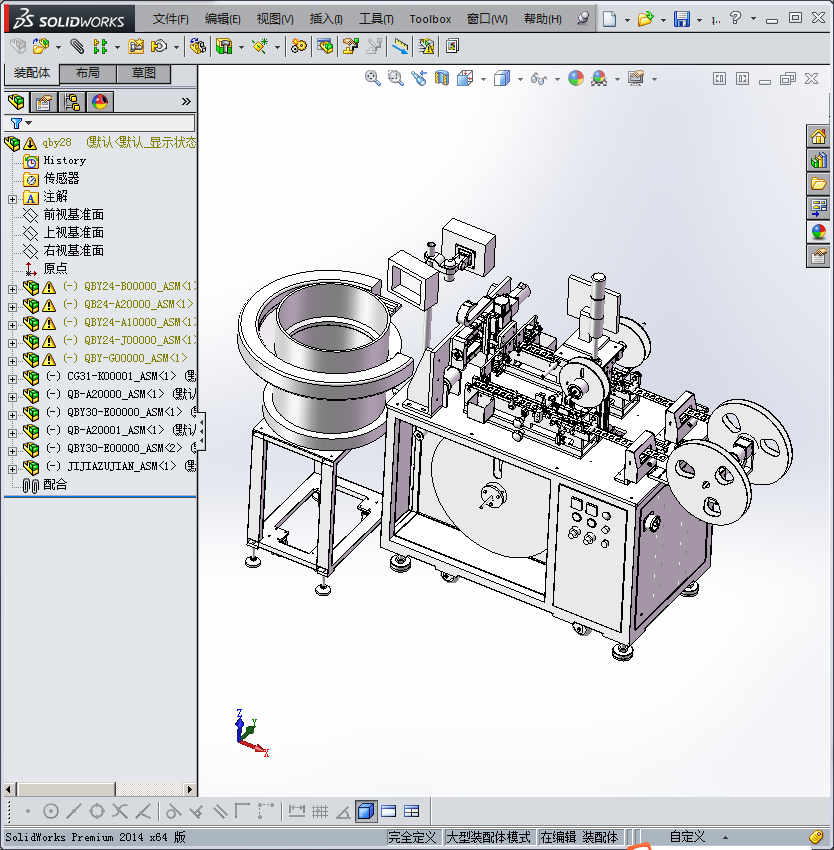The width and height of the screenshot is (834, 850).
Task: Click the Save icon in the title toolbar
Action: point(681,19)
